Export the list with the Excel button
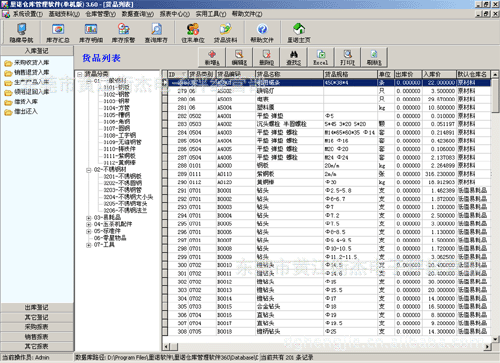Screen dimensions: 500x363 click(x=321, y=57)
